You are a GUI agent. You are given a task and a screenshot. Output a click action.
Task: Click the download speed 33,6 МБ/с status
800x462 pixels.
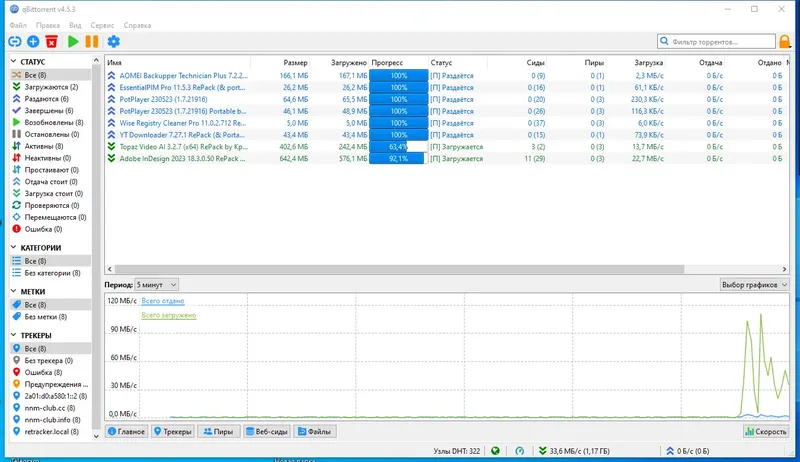click(x=574, y=451)
